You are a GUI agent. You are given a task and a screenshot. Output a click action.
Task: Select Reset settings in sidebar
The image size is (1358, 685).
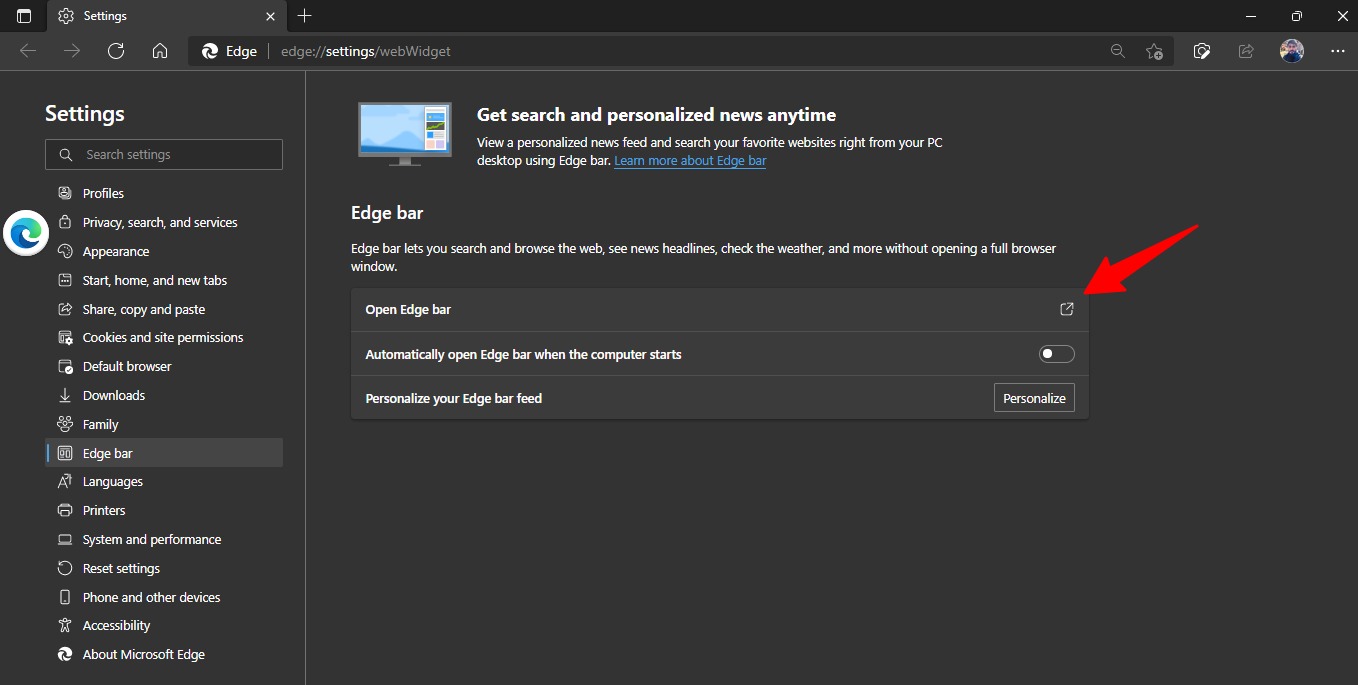coord(164,568)
